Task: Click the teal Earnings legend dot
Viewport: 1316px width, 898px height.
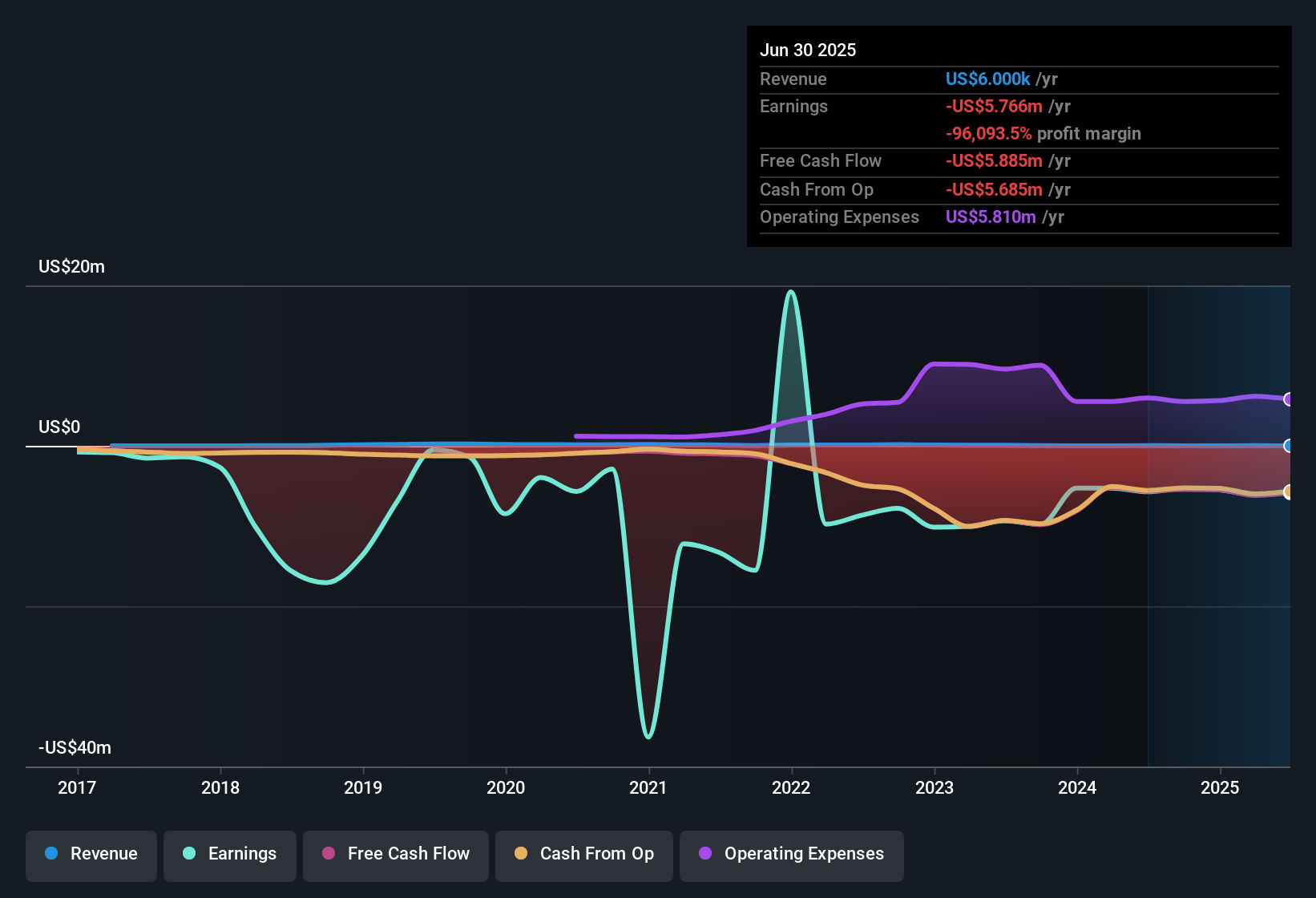Action: (188, 854)
